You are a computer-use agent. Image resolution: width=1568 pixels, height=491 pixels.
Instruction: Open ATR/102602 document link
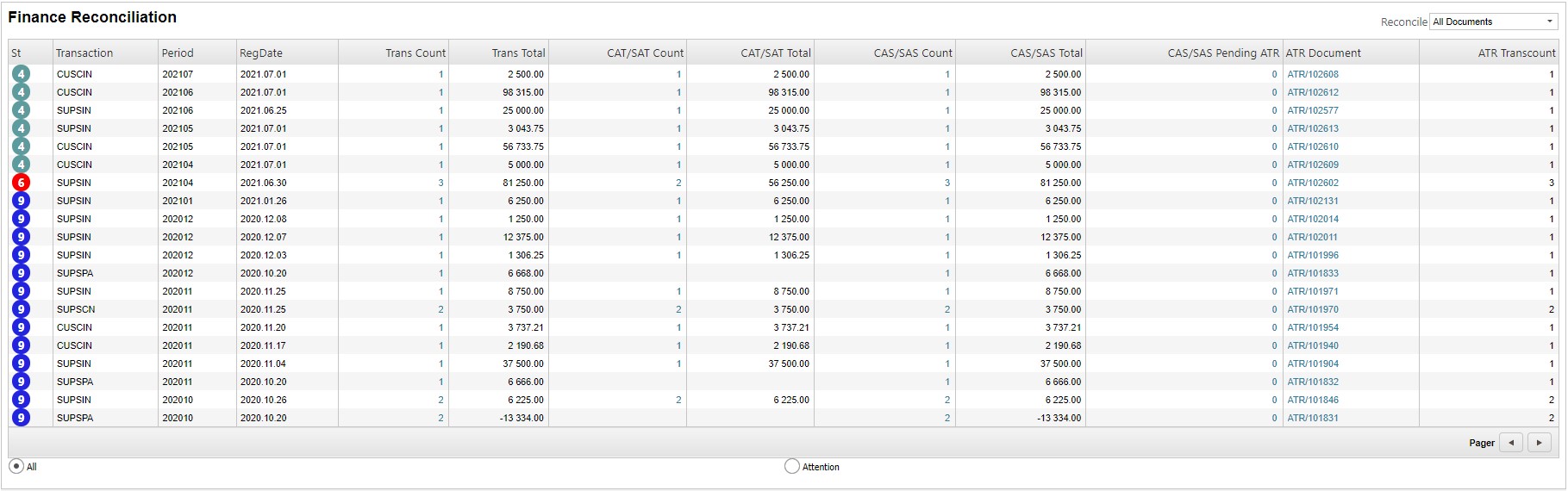tap(1312, 183)
